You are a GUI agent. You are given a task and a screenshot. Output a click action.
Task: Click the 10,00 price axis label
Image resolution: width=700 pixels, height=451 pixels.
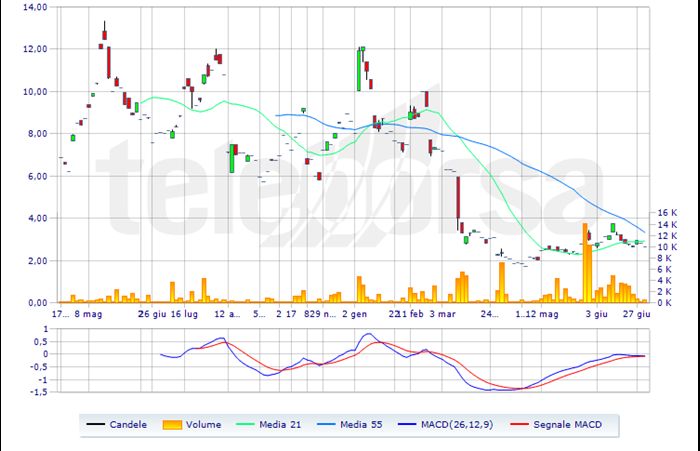(x=35, y=91)
